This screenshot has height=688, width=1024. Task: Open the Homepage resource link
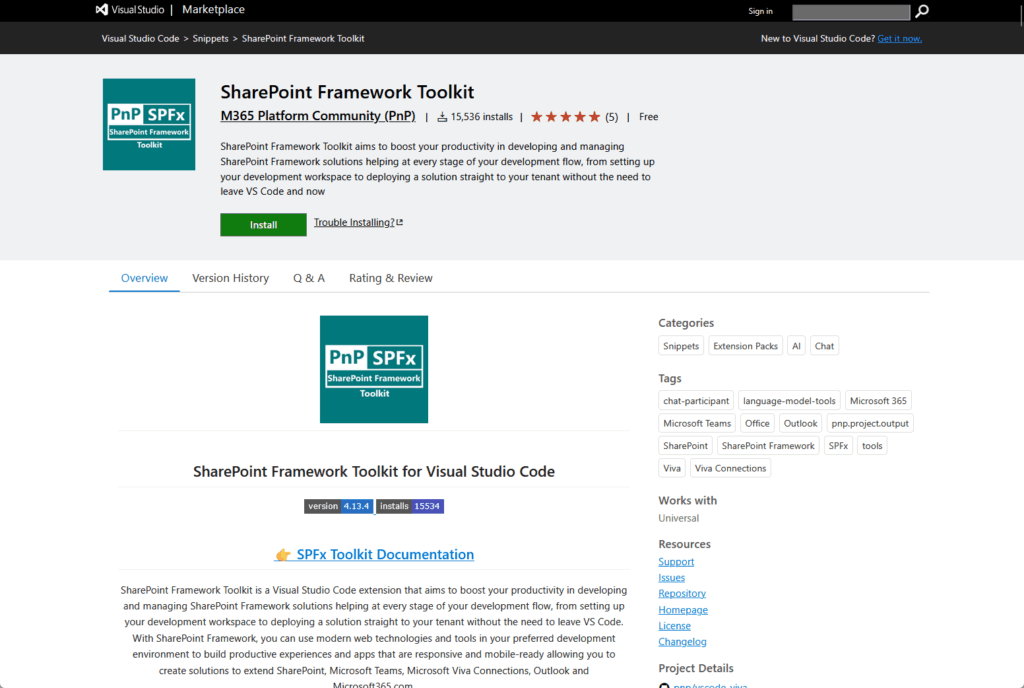[x=683, y=610]
